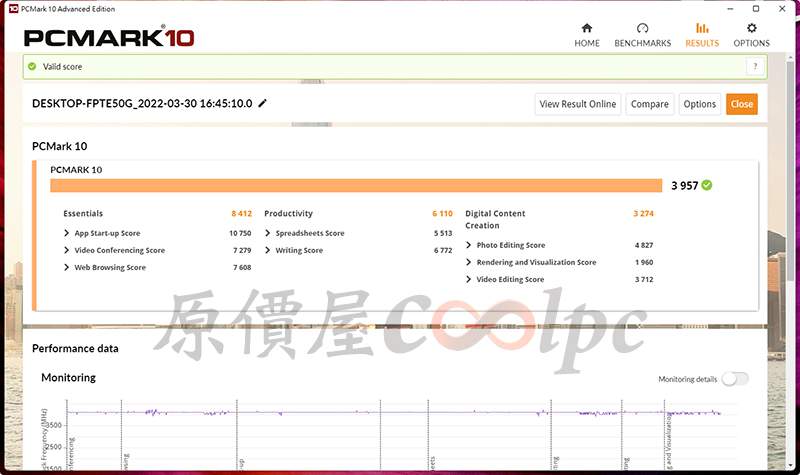Click Photo Editing value 4 827
Viewport: 800px width, 475px height.
[644, 245]
